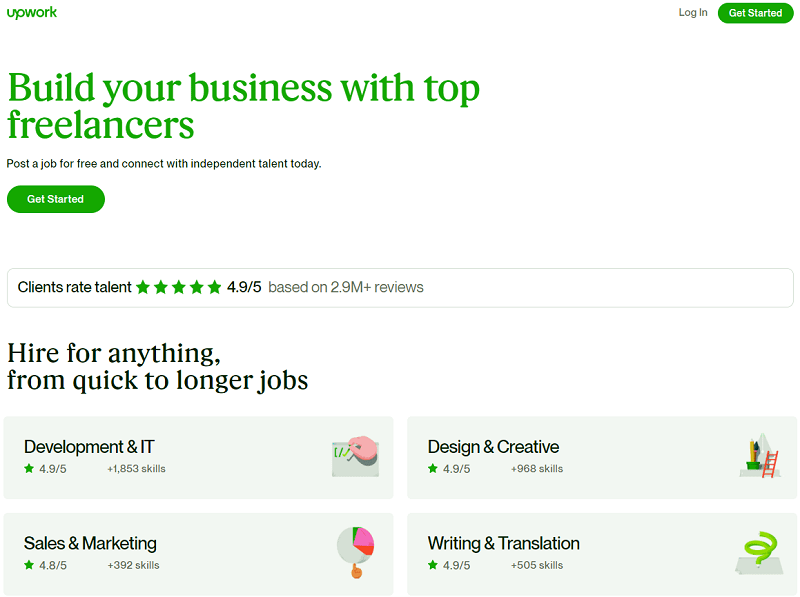Click the +1,853 skills text
Screen dimensions: 800x597
click(136, 469)
